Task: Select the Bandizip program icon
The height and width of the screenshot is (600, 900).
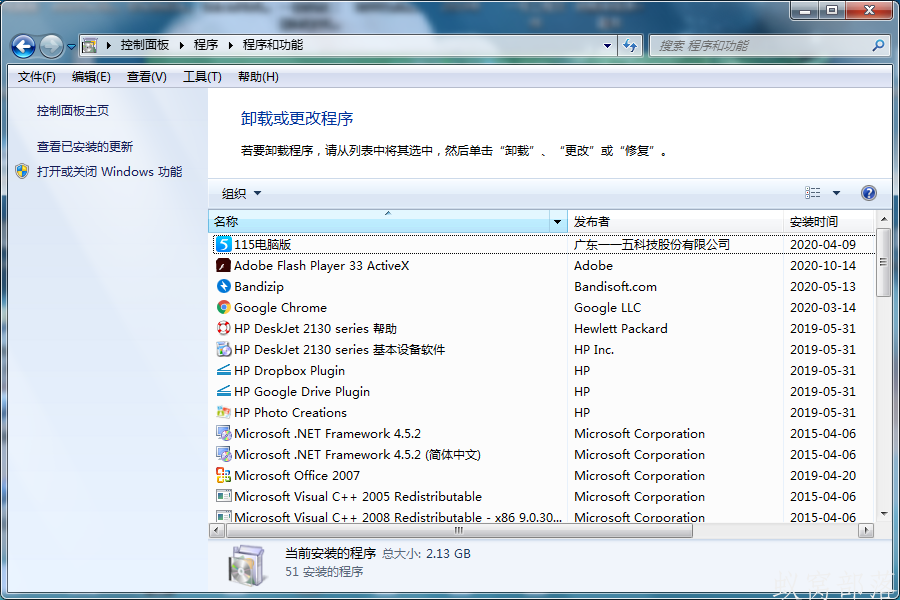Action: pos(224,286)
